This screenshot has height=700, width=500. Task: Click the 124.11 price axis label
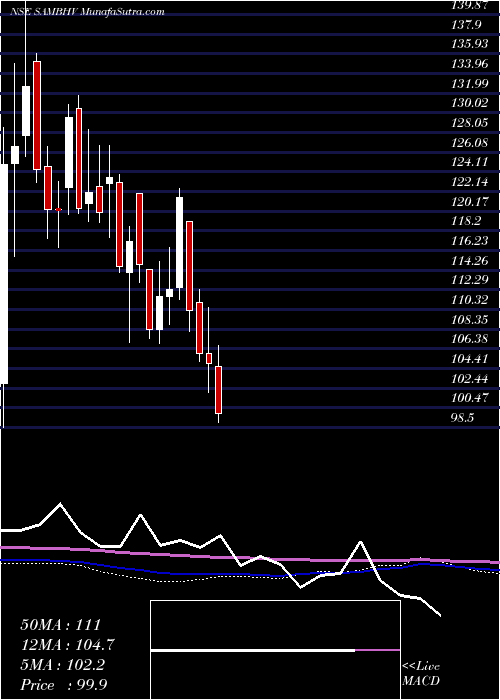(x=470, y=162)
